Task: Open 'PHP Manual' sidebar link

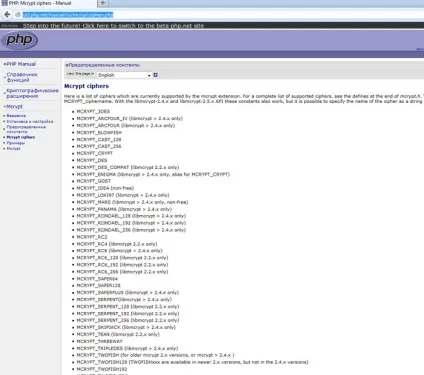Action: pyautogui.click(x=21, y=64)
